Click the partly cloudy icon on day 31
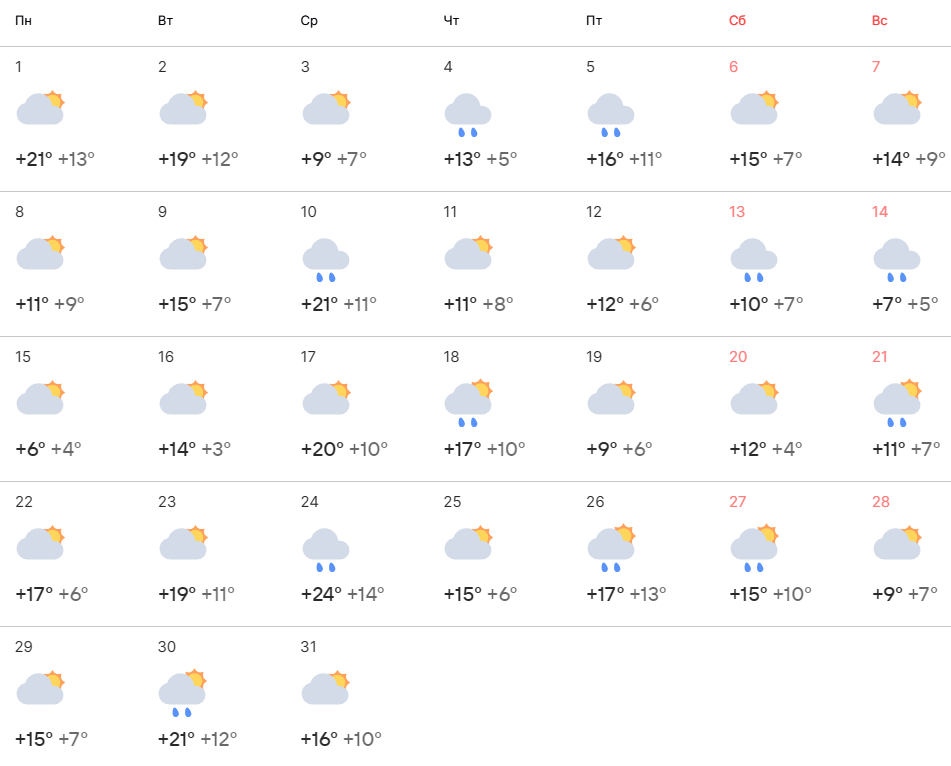951x766 pixels. (325, 688)
